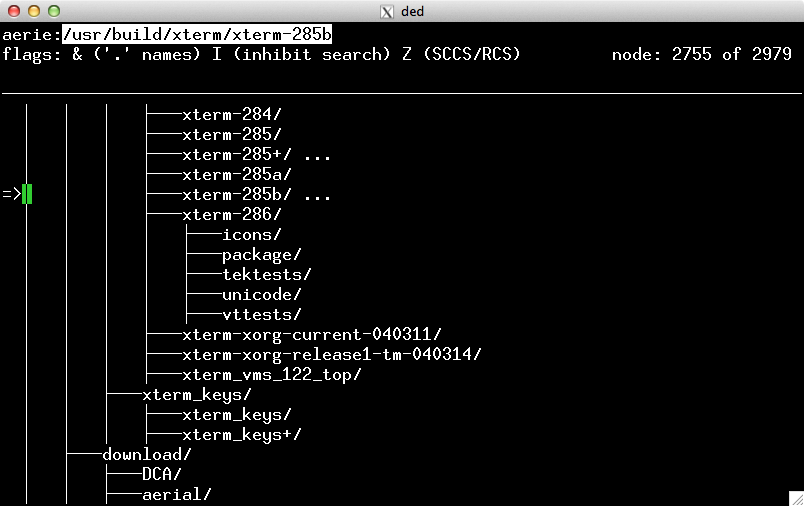Click the highlighted path /usr/build/xterm/xterm-285b
Screen dimensions: 804x506
[197, 34]
